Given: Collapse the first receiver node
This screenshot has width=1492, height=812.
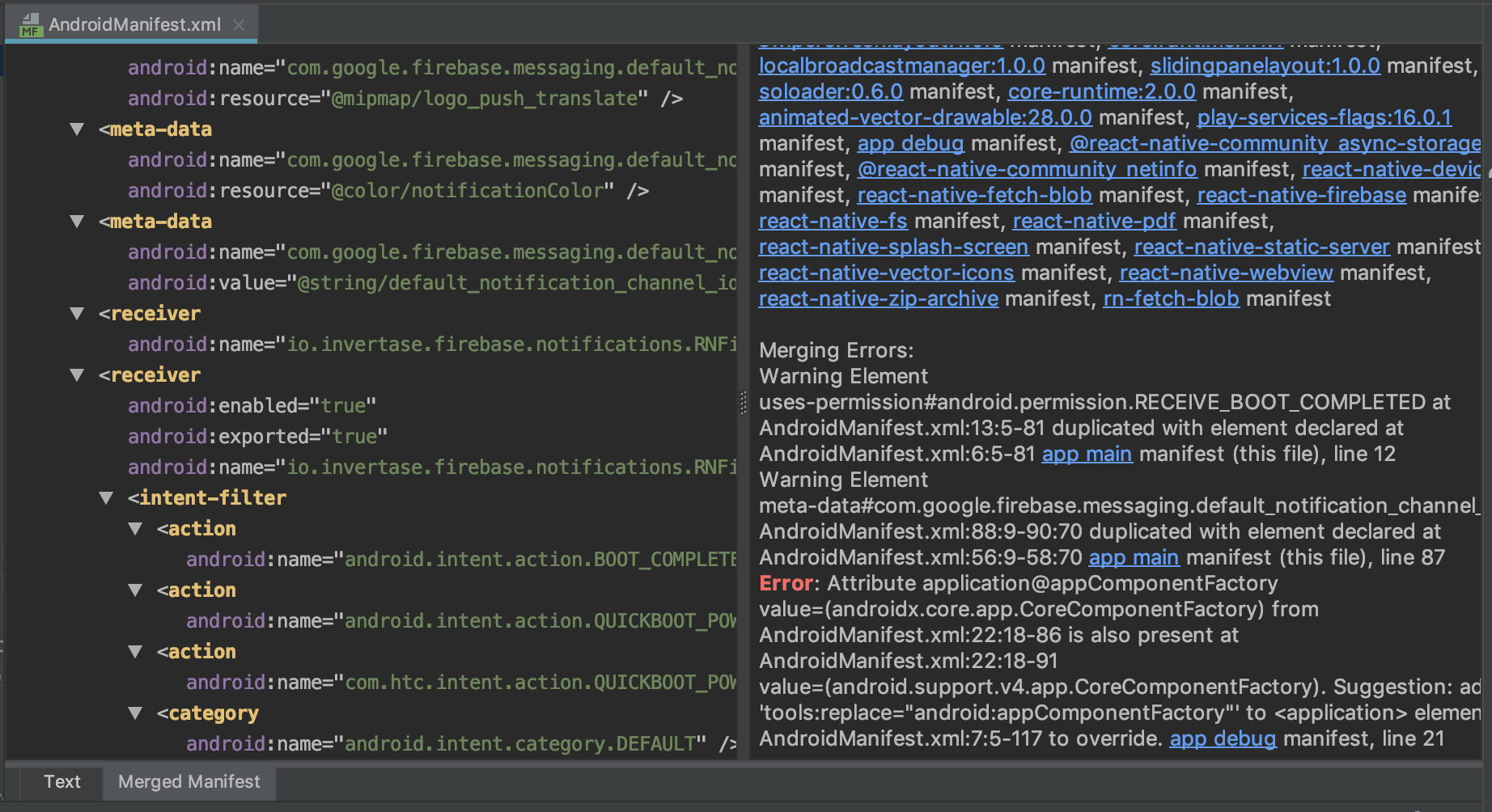Looking at the screenshot, I should click(x=77, y=313).
